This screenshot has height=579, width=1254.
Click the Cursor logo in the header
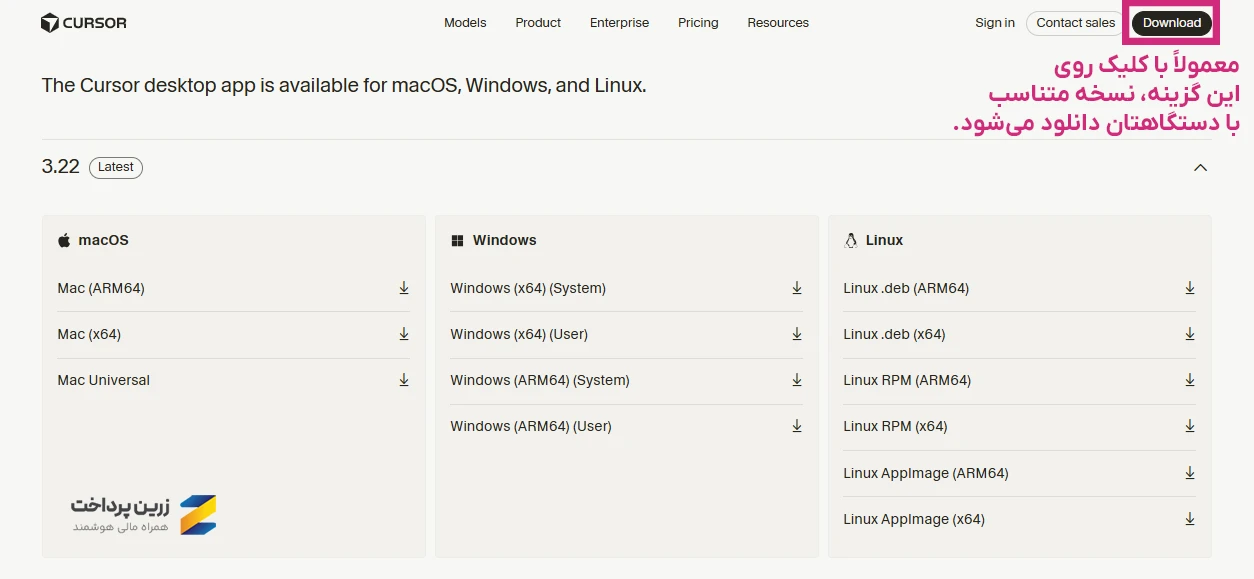84,23
